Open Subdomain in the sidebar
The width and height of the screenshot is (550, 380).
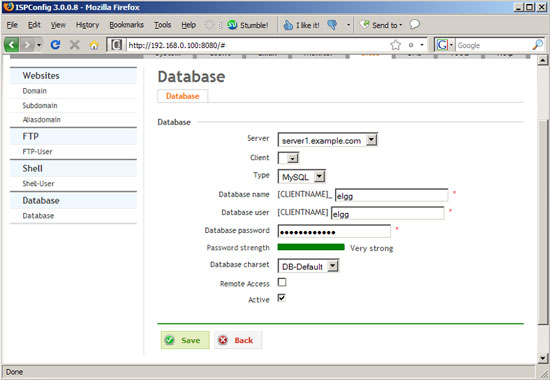(x=40, y=106)
